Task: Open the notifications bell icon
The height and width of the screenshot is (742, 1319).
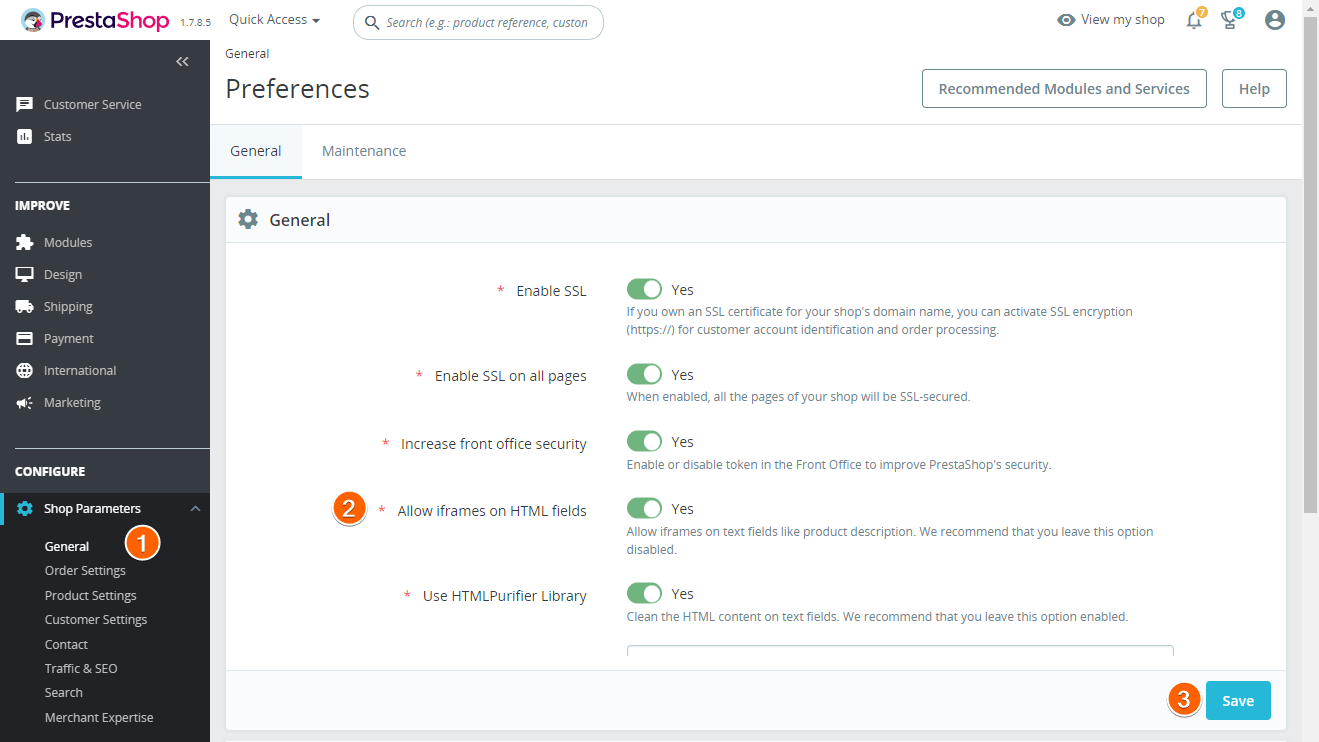Action: [x=1194, y=21]
